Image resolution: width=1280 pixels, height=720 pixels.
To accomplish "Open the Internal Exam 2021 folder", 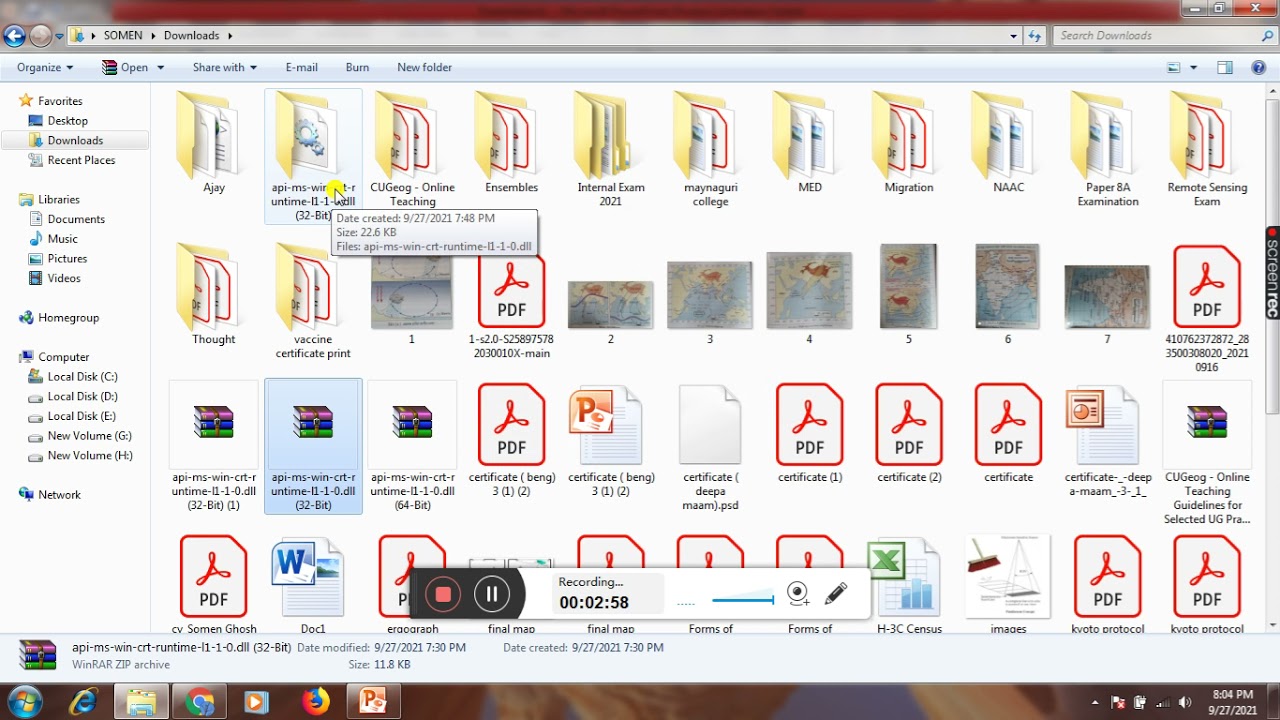I will (x=610, y=149).
